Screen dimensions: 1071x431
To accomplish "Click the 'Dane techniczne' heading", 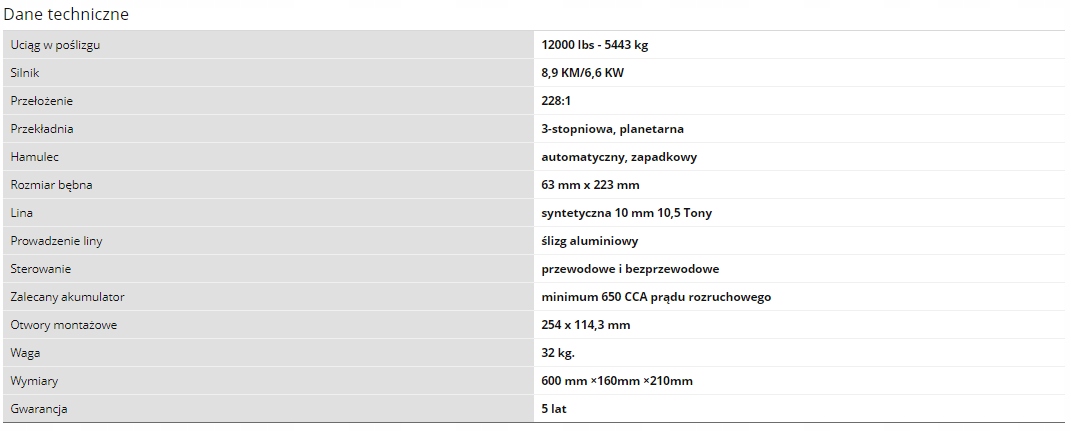I will pyautogui.click(x=66, y=14).
